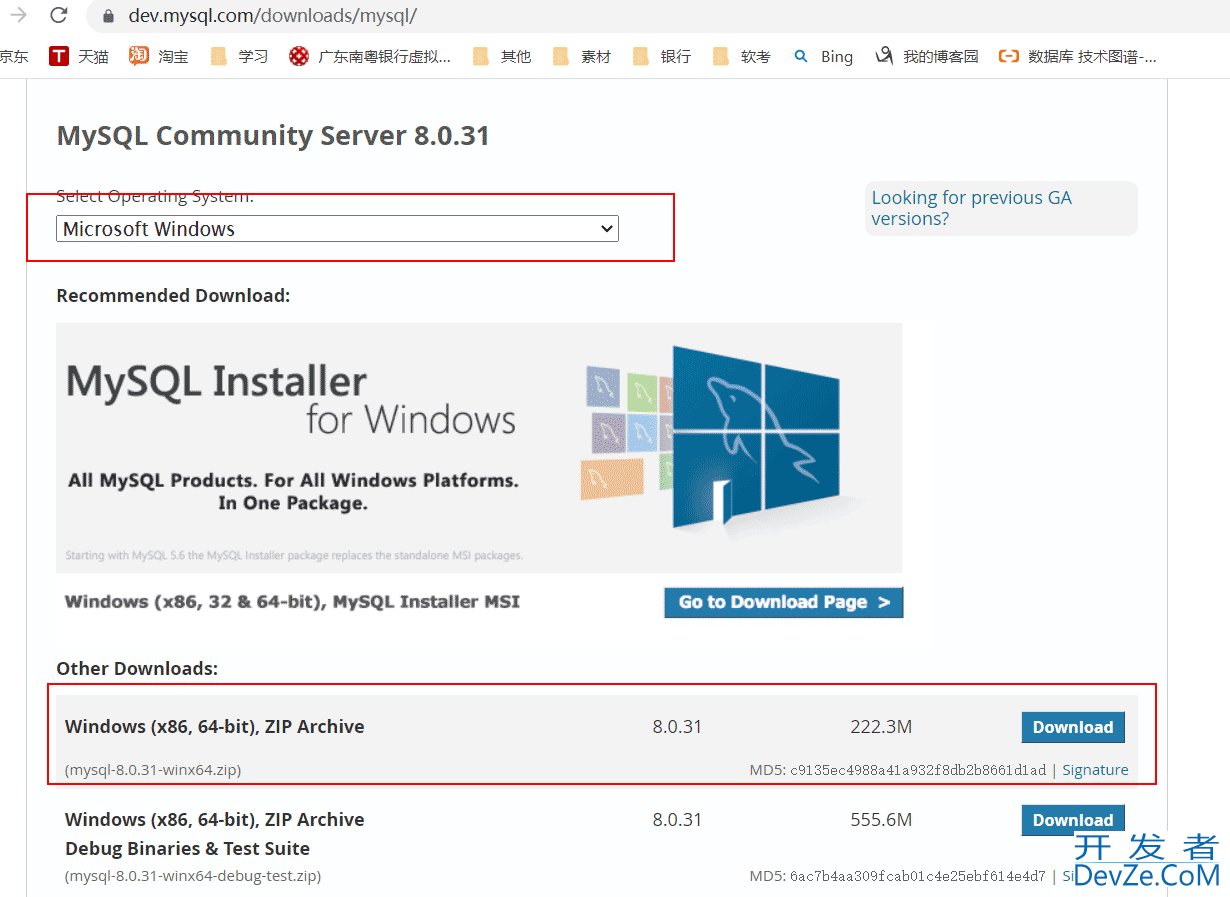Open the 我的博客园 bookmark
The width and height of the screenshot is (1230, 897).
tap(927, 56)
